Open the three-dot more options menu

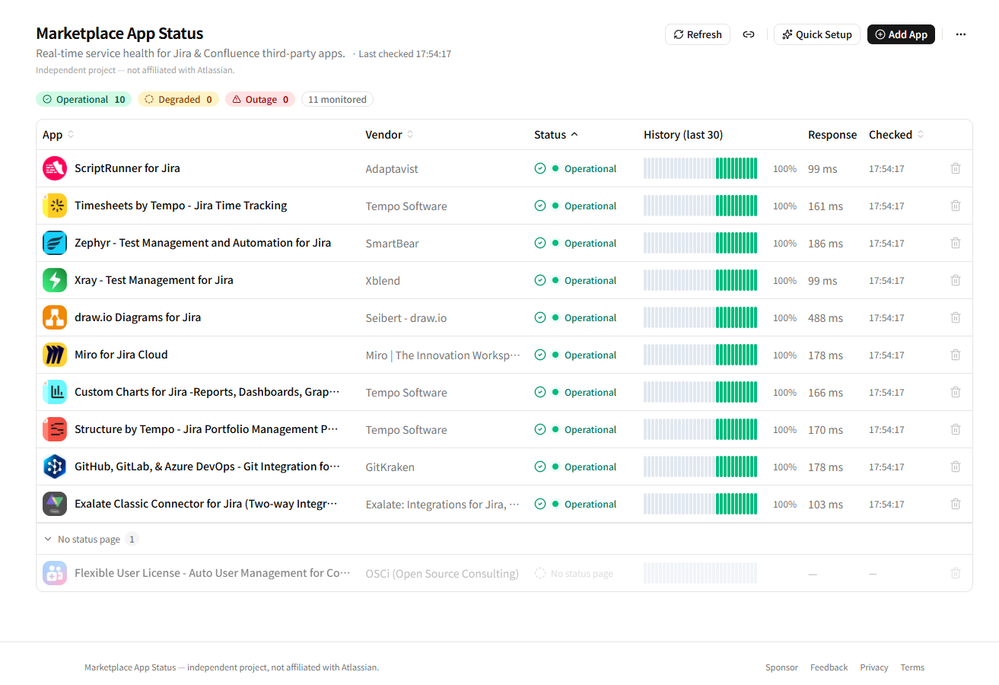coord(961,34)
